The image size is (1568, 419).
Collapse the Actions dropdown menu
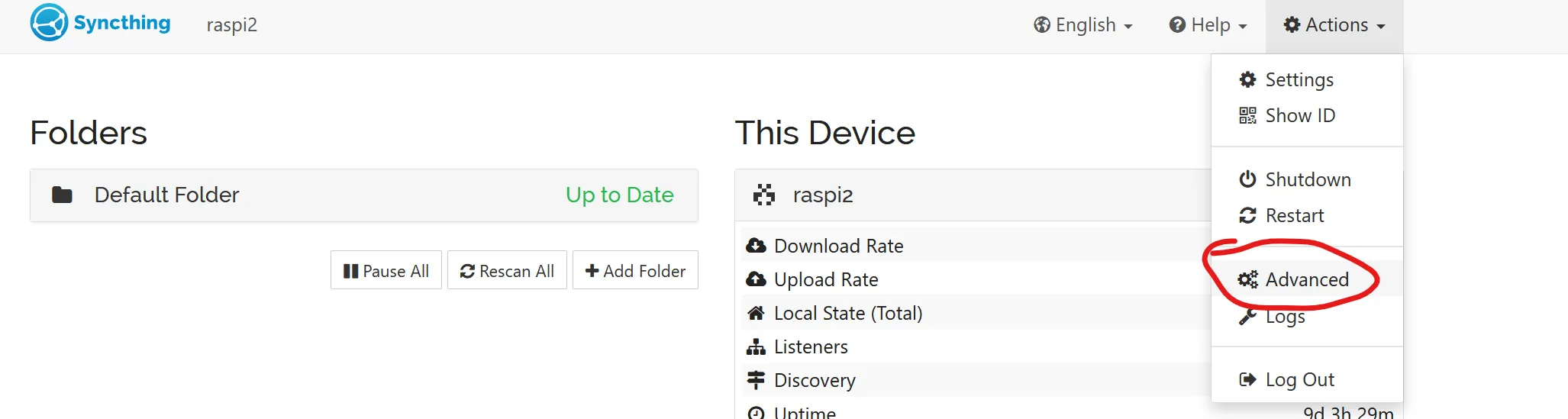pyautogui.click(x=1334, y=25)
